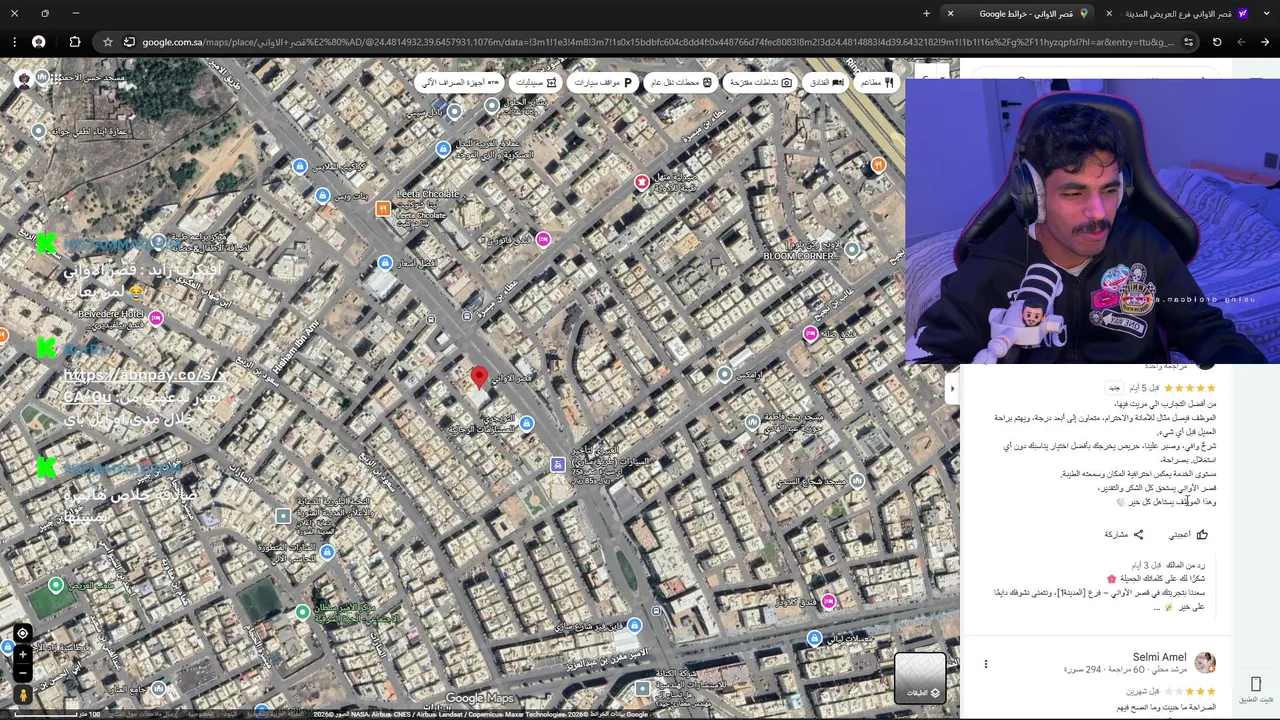Select the Hotels category chip
Screen dimensions: 1280x720
click(824, 82)
